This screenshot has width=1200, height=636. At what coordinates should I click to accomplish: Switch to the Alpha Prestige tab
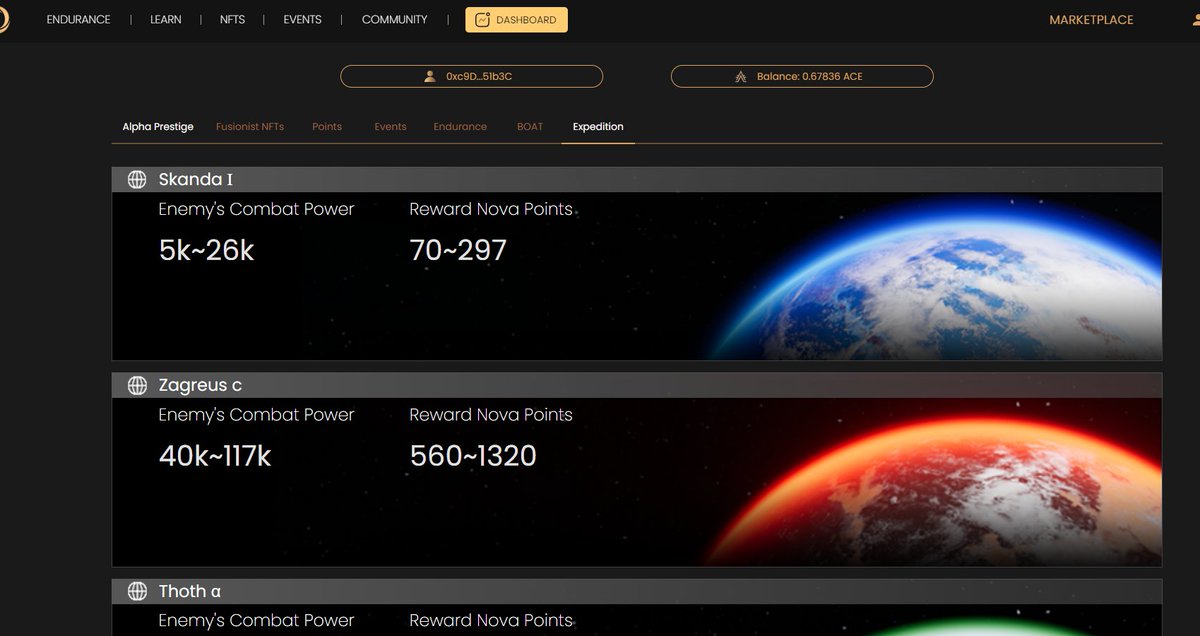pos(158,127)
